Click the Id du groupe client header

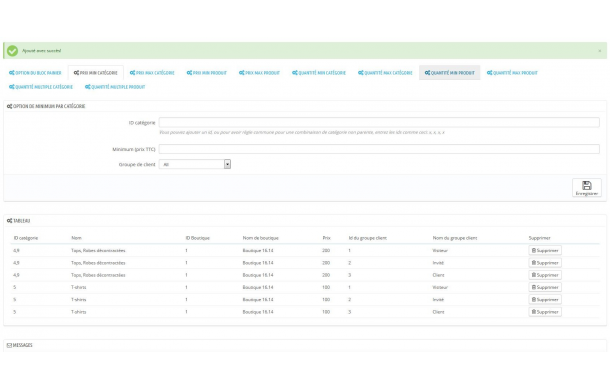[368, 238]
